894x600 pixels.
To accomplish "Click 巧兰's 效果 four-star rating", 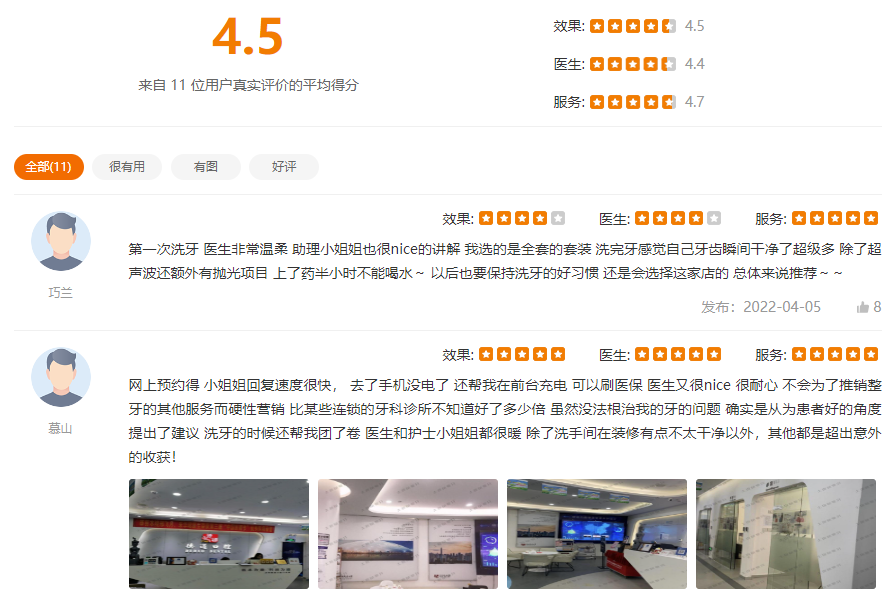I will tap(522, 218).
